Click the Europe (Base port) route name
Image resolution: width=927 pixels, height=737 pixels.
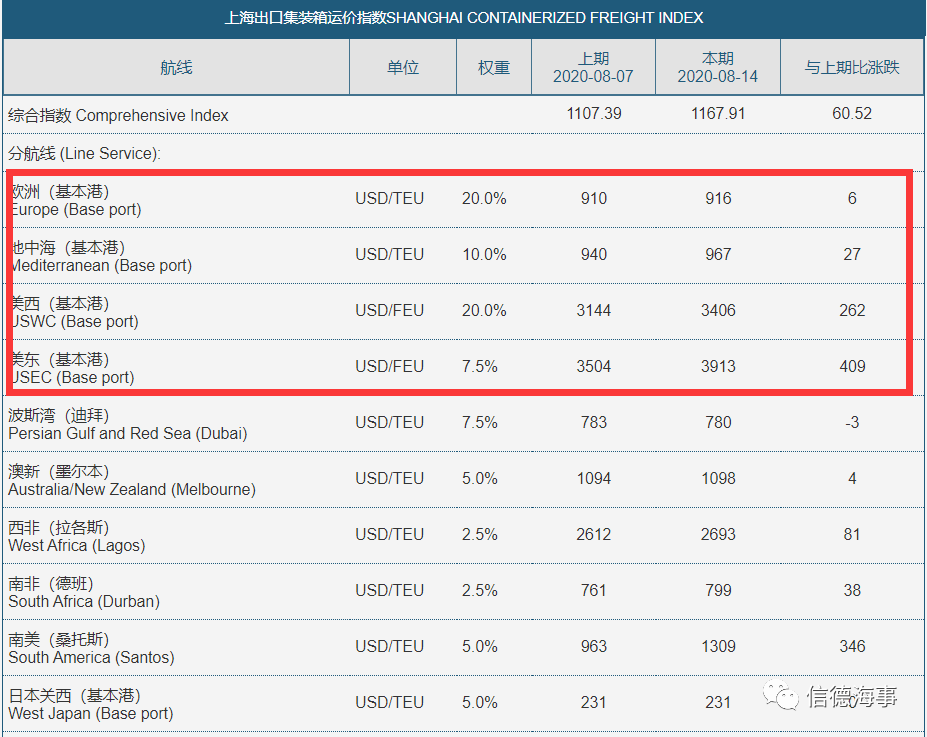pos(76,200)
